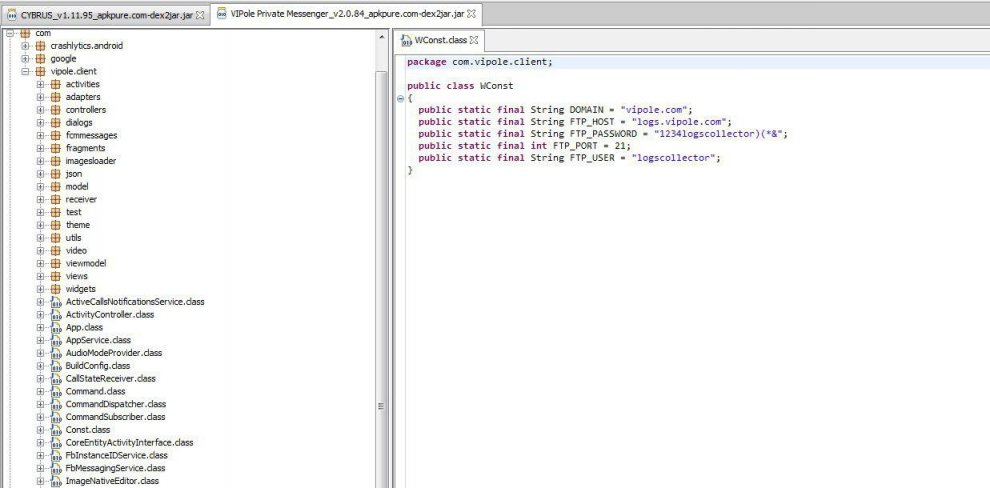The height and width of the screenshot is (488, 990).
Task: Collapse the vipole.client package
Action: [25, 71]
